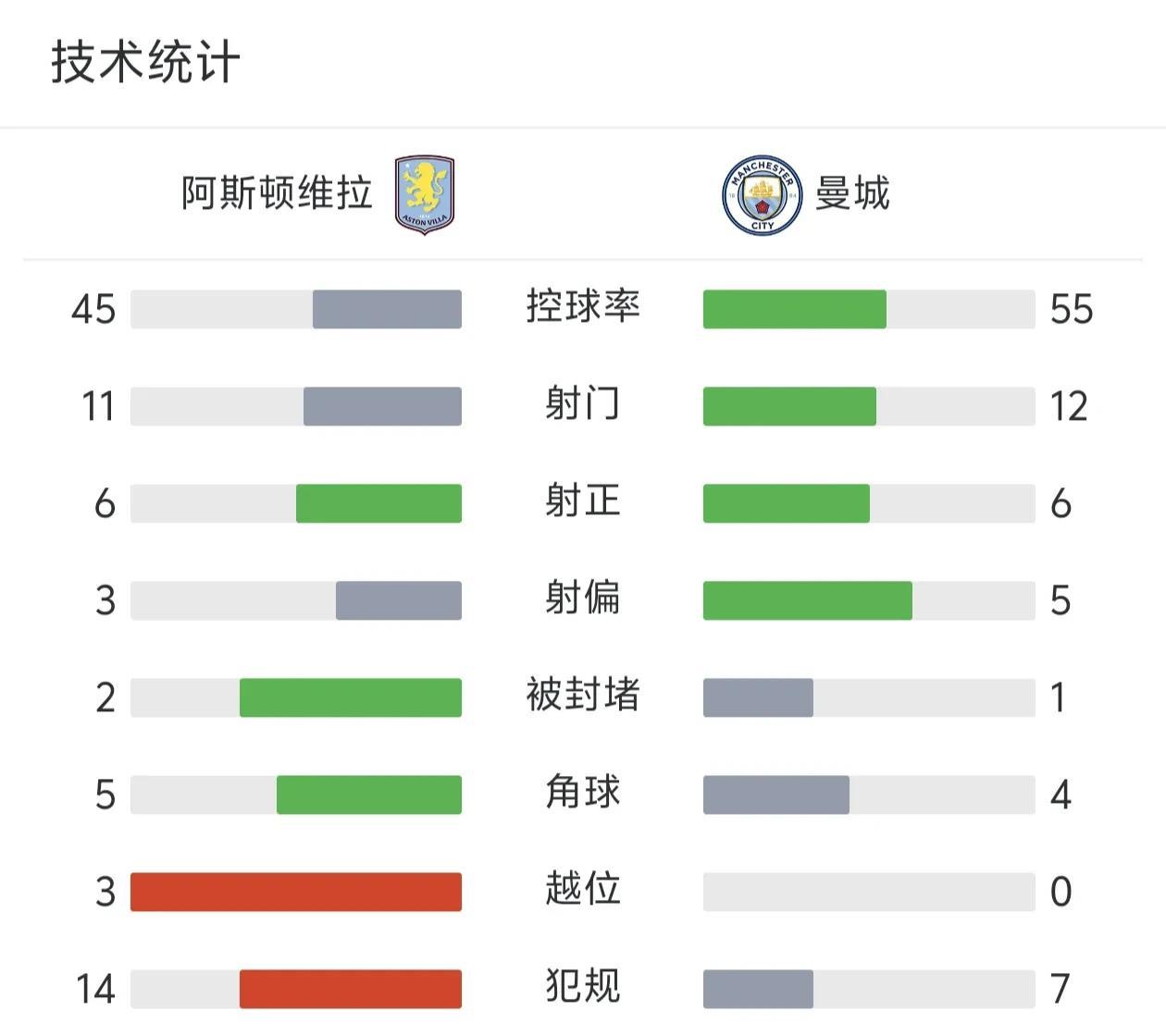Select the 被封堵 stat label
Viewport: 1166px width, 1036px height.
pos(583,695)
